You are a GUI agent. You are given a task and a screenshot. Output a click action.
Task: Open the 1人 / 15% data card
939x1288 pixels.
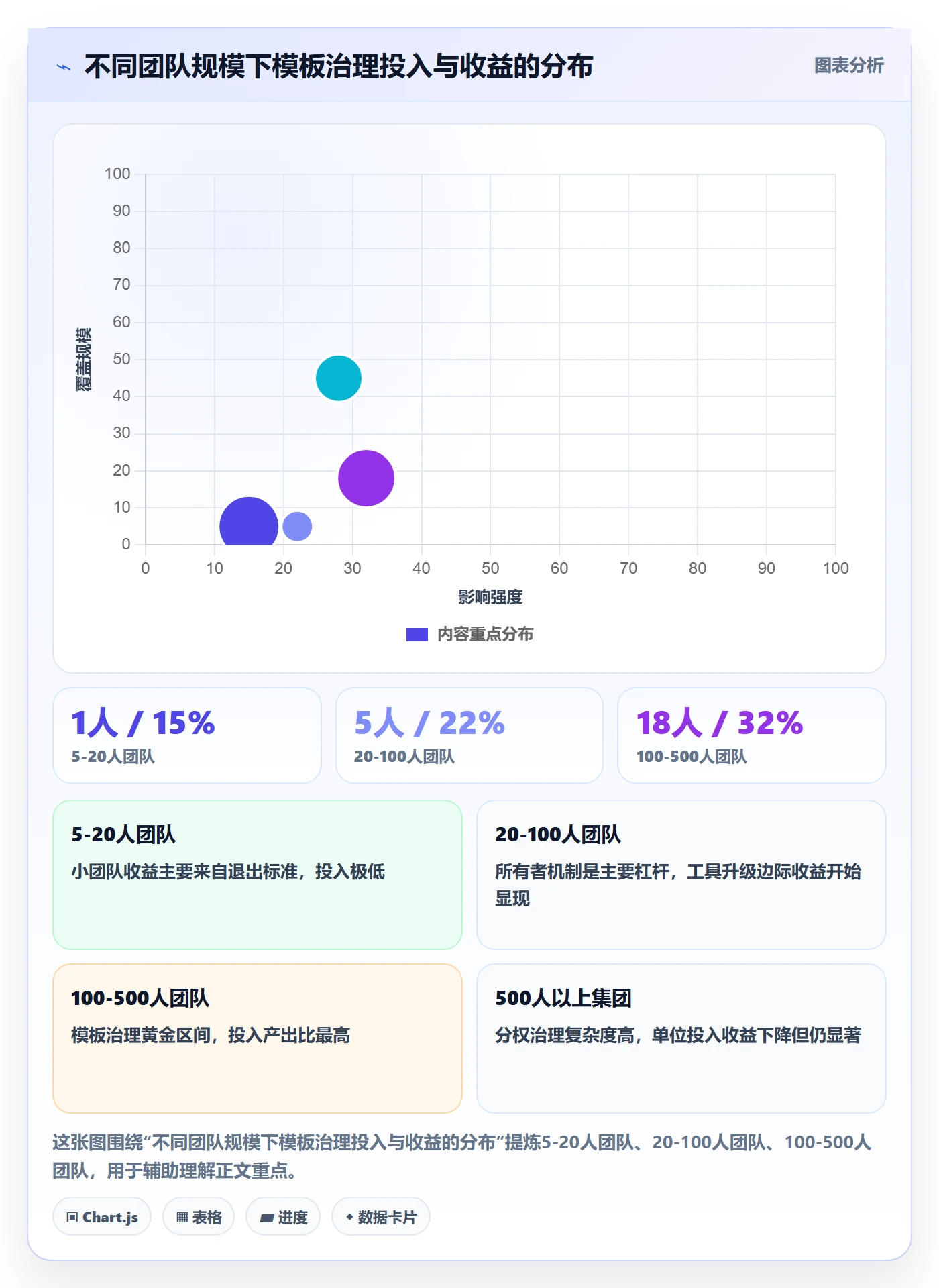click(x=187, y=735)
